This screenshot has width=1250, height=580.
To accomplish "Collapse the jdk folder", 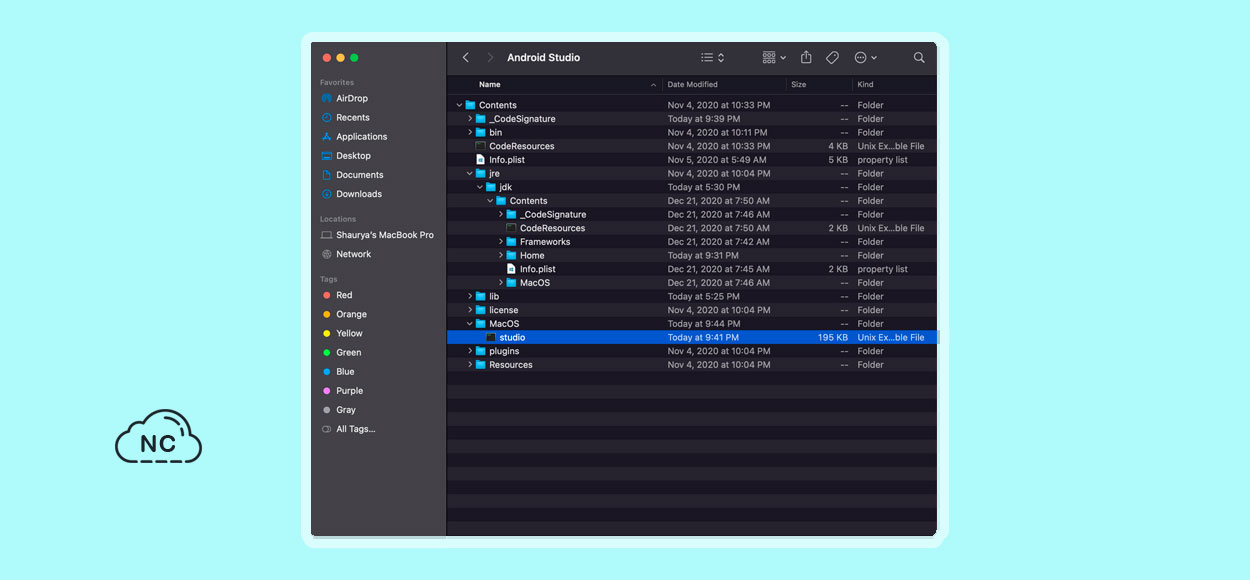I will pyautogui.click(x=480, y=187).
